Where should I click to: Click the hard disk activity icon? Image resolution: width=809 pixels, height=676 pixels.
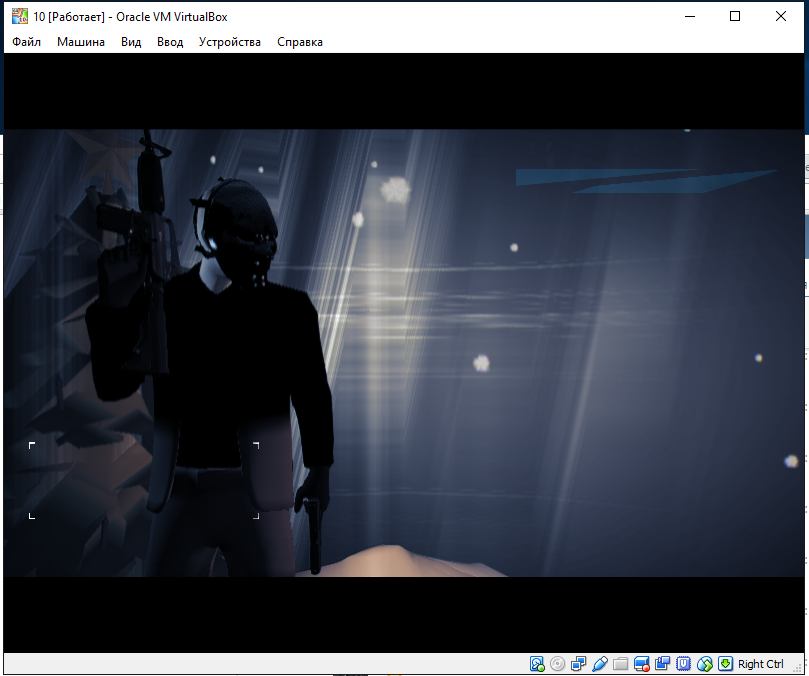tap(537, 664)
